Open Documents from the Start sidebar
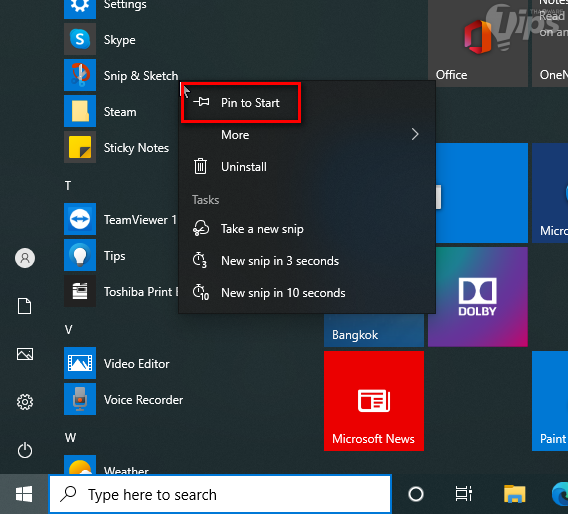568x514 pixels. [x=25, y=306]
